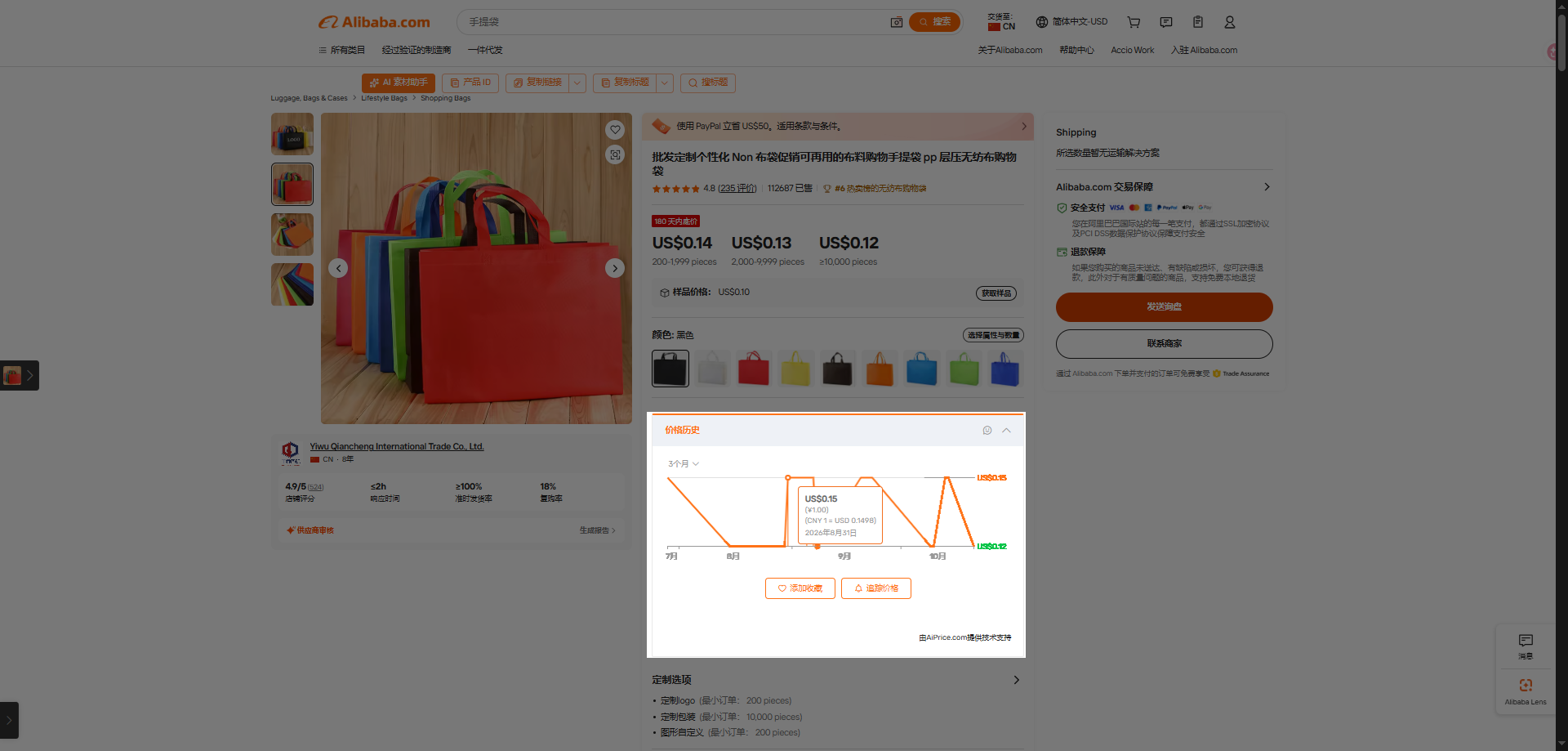Select the green bag color swatch
Image resolution: width=1568 pixels, height=751 pixels.
(964, 369)
